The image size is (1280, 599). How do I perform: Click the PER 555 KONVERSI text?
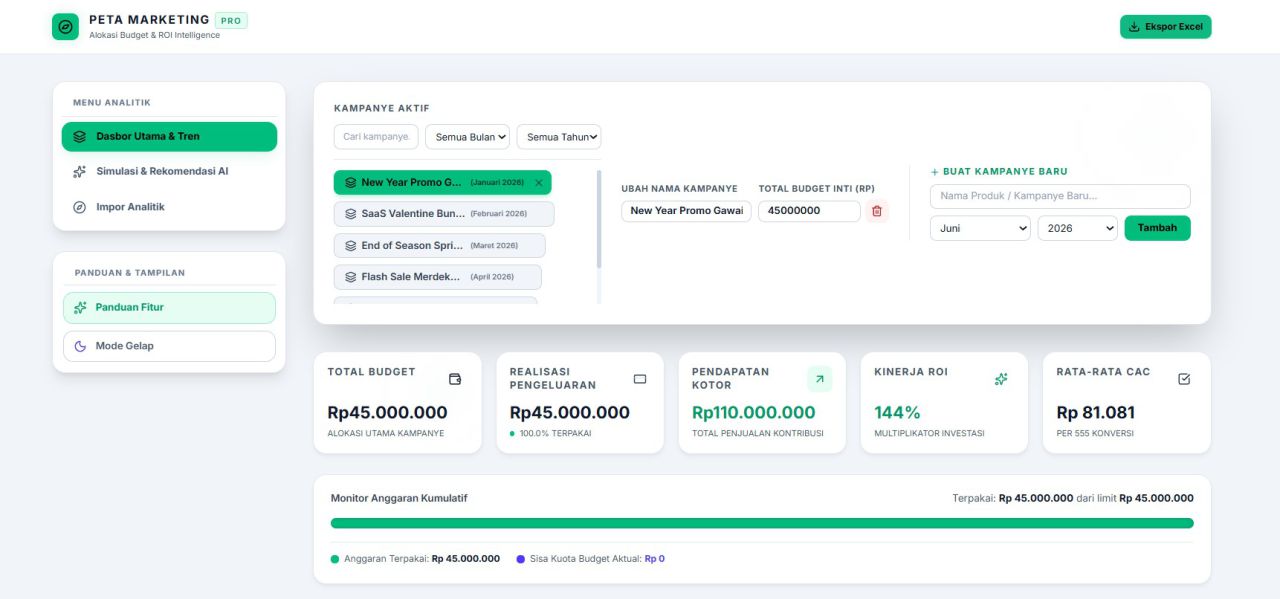click(x=1095, y=434)
